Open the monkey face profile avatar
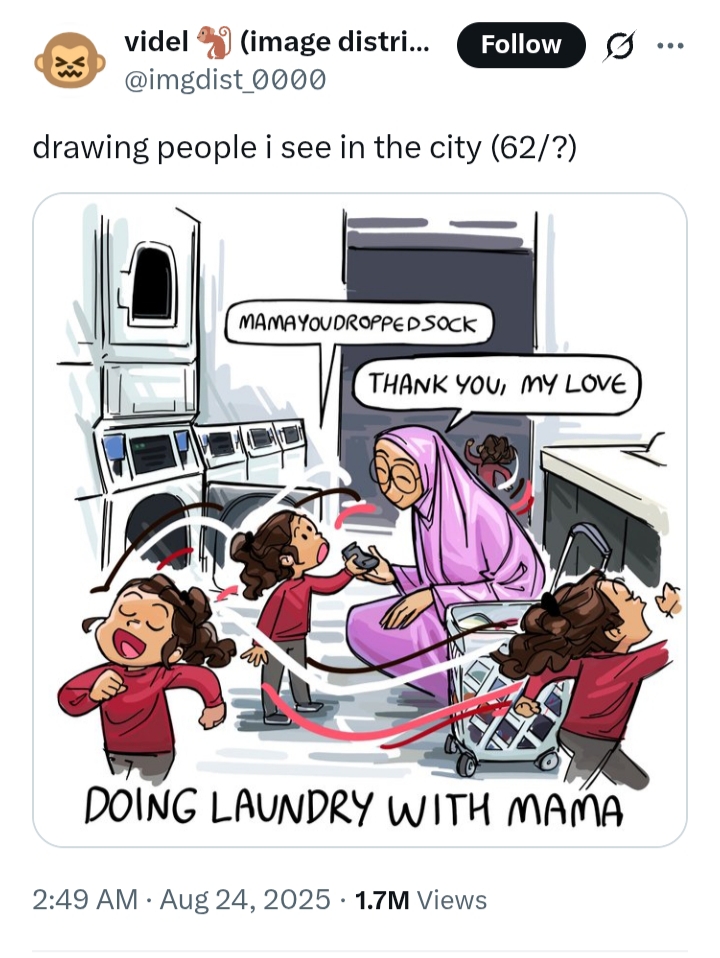The height and width of the screenshot is (958, 720). point(69,60)
